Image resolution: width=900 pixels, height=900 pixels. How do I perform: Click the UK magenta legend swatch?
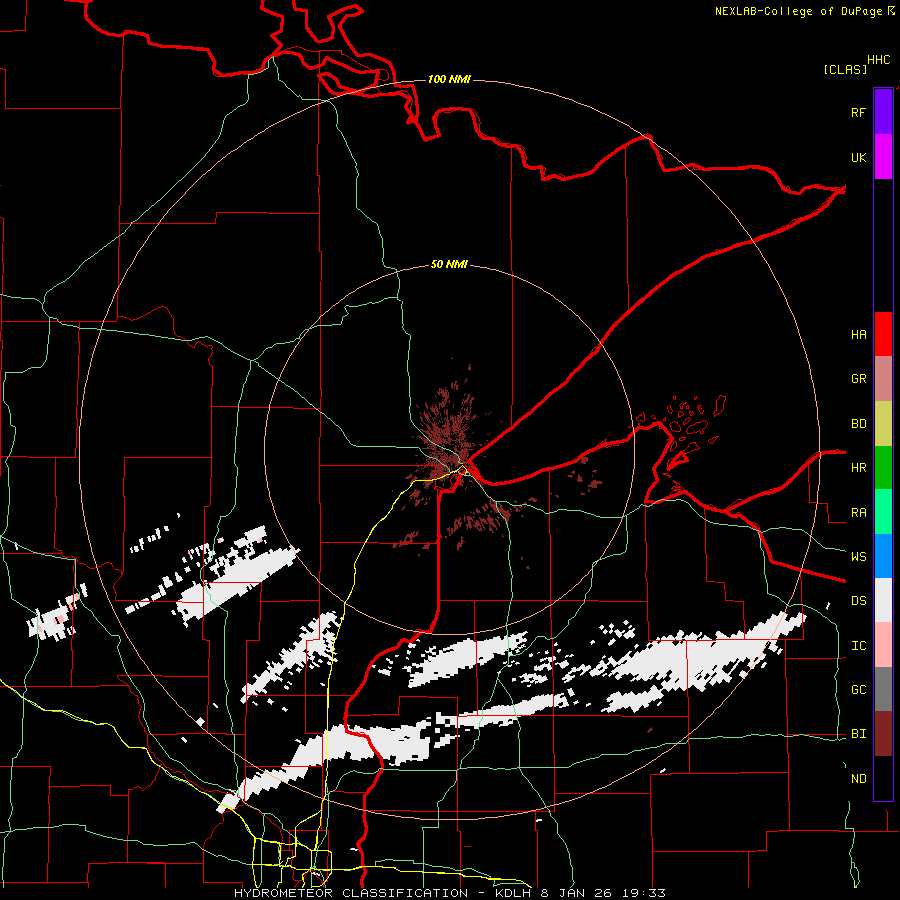[883, 157]
